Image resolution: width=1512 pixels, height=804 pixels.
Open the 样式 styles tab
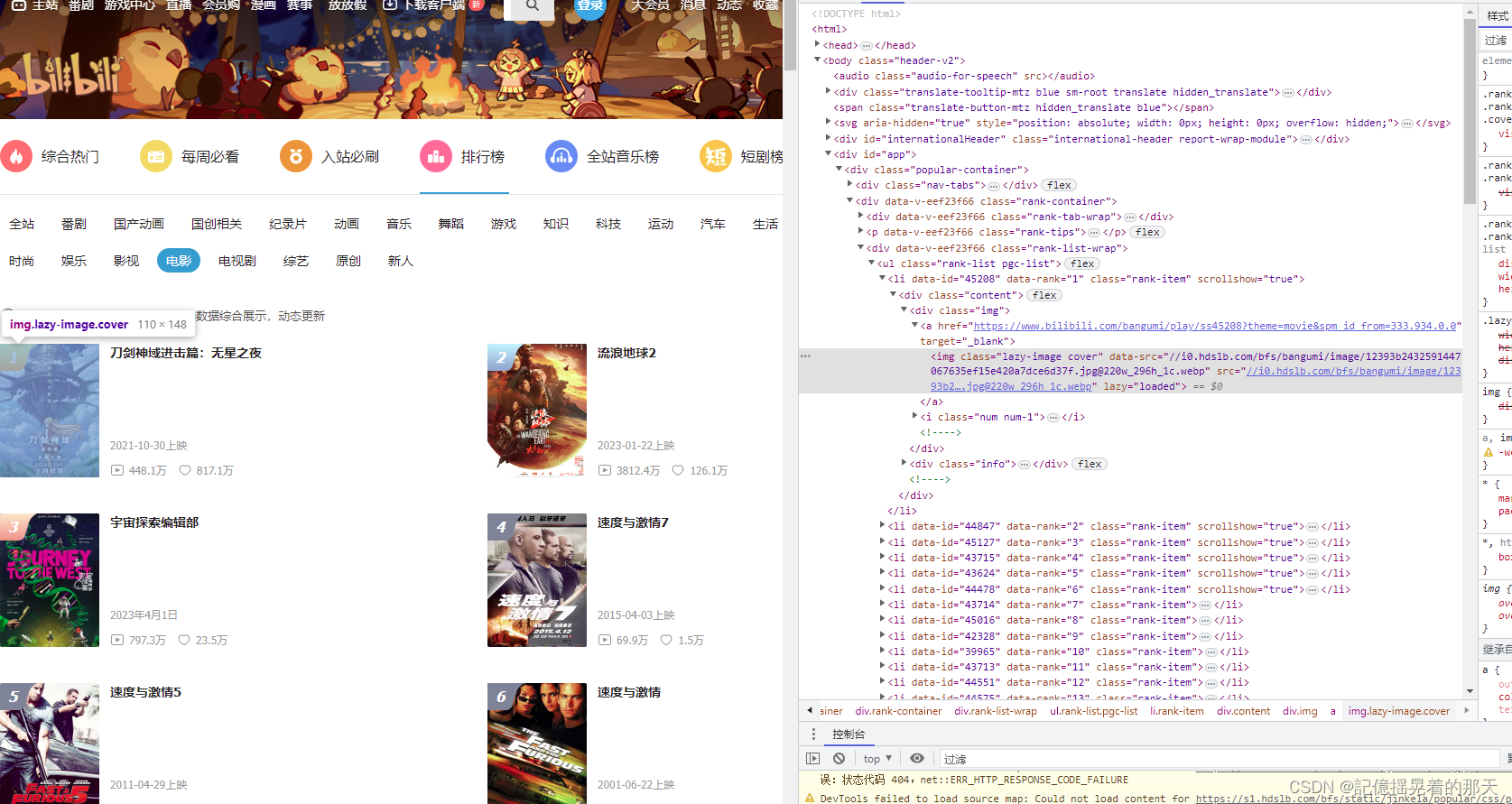click(x=1498, y=15)
